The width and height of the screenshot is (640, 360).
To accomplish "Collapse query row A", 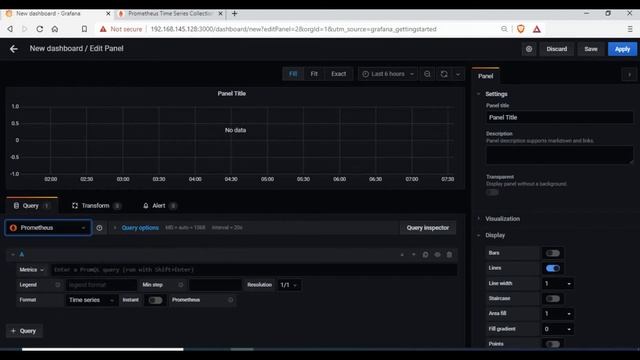I will coord(13,254).
